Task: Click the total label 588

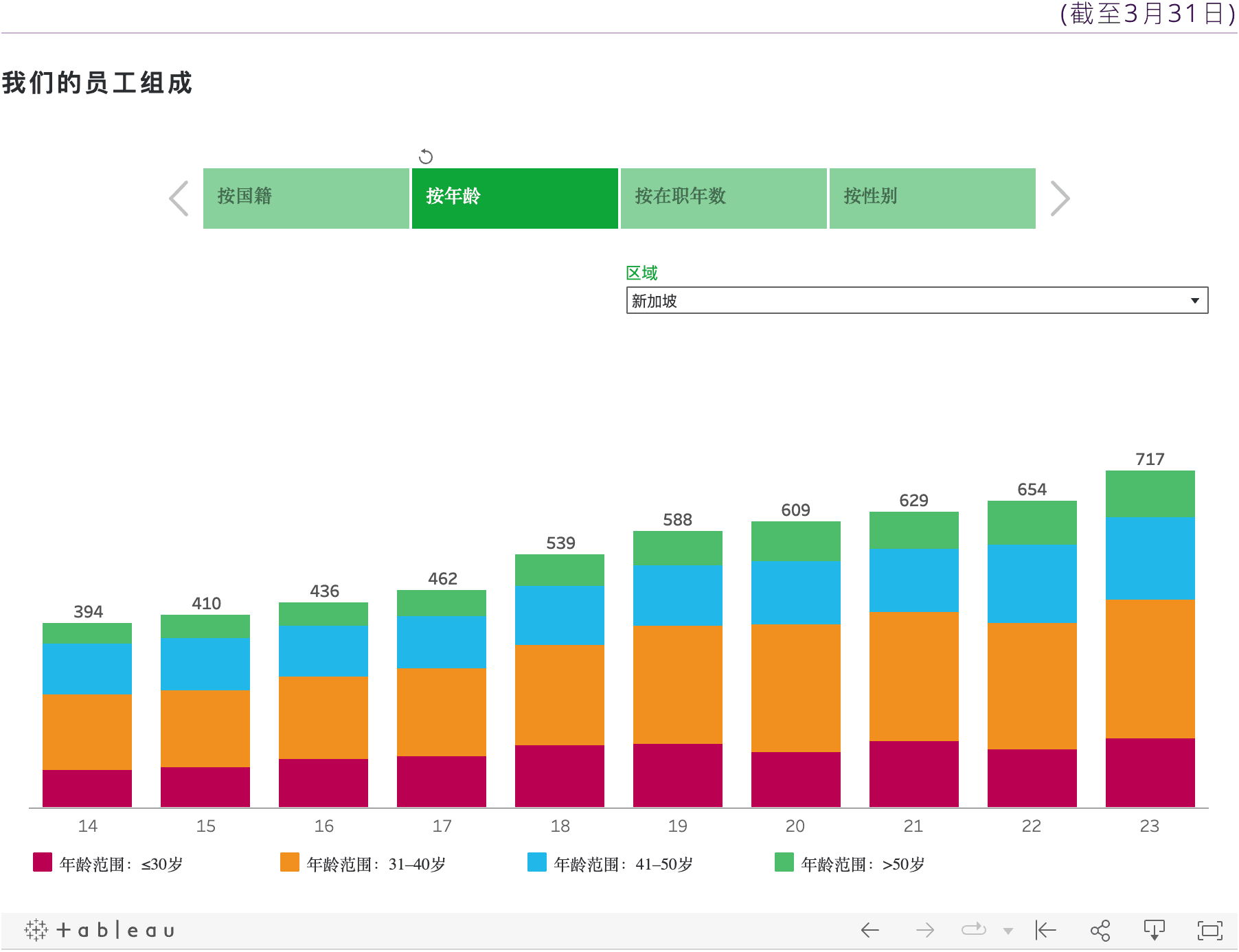Action: pos(678,519)
